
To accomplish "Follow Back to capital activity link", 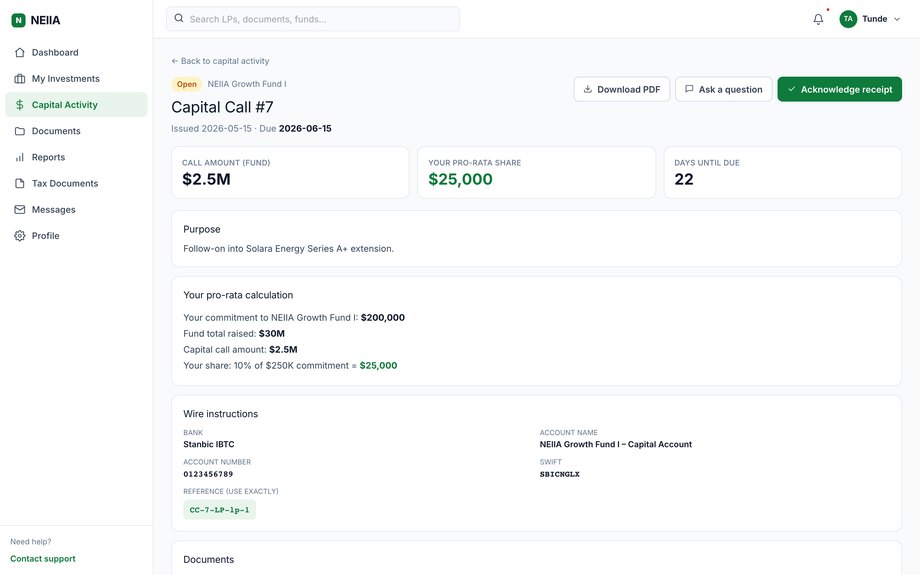I will (x=220, y=61).
